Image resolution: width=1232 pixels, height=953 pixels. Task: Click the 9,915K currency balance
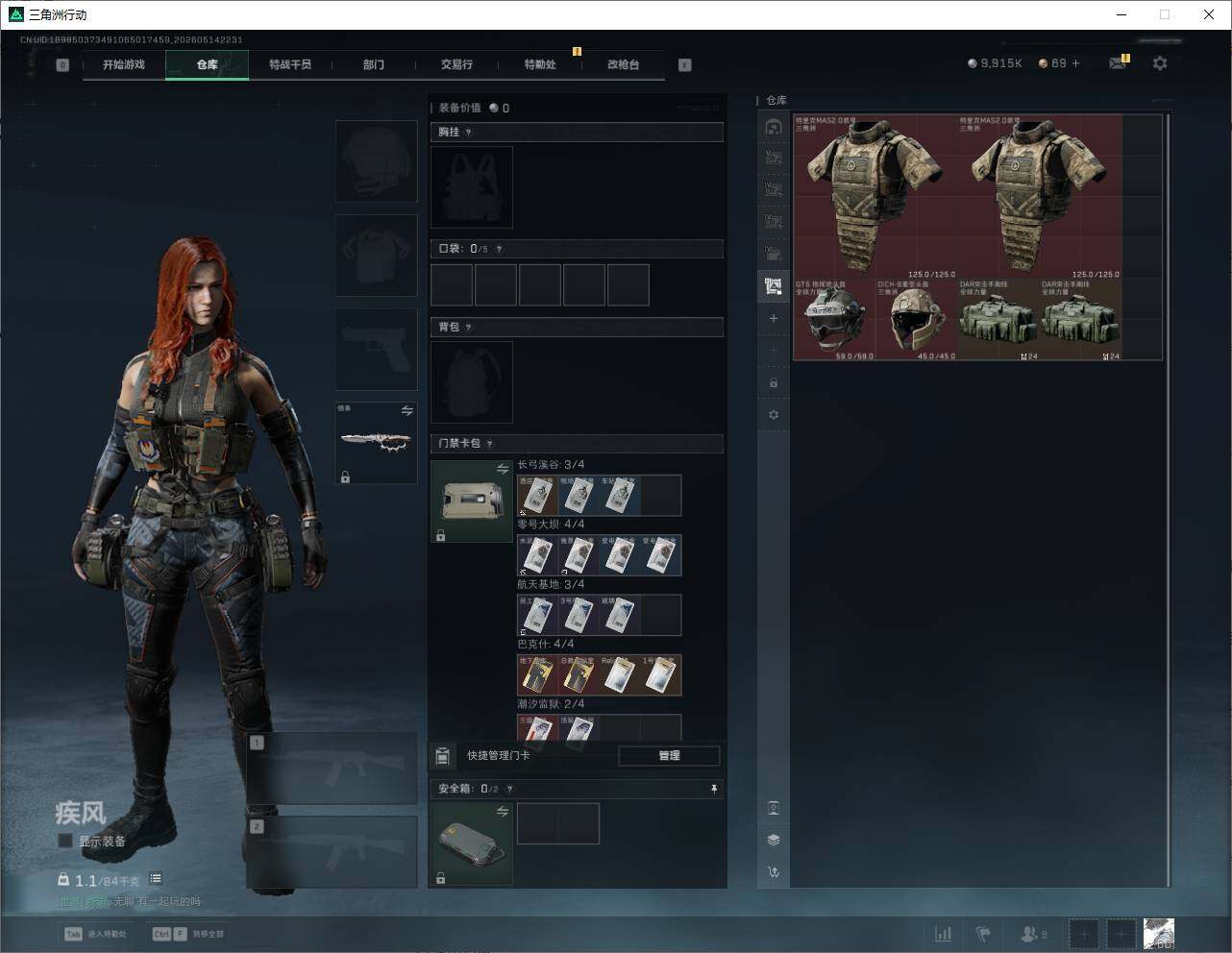(995, 63)
